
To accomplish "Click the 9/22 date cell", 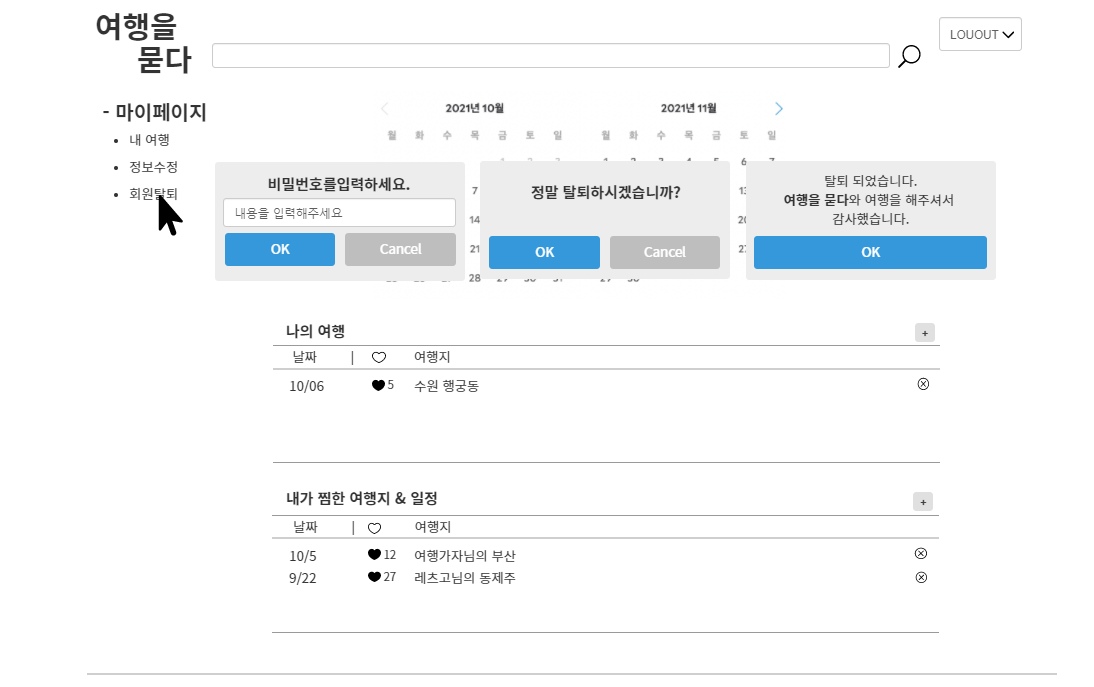I will tap(303, 579).
